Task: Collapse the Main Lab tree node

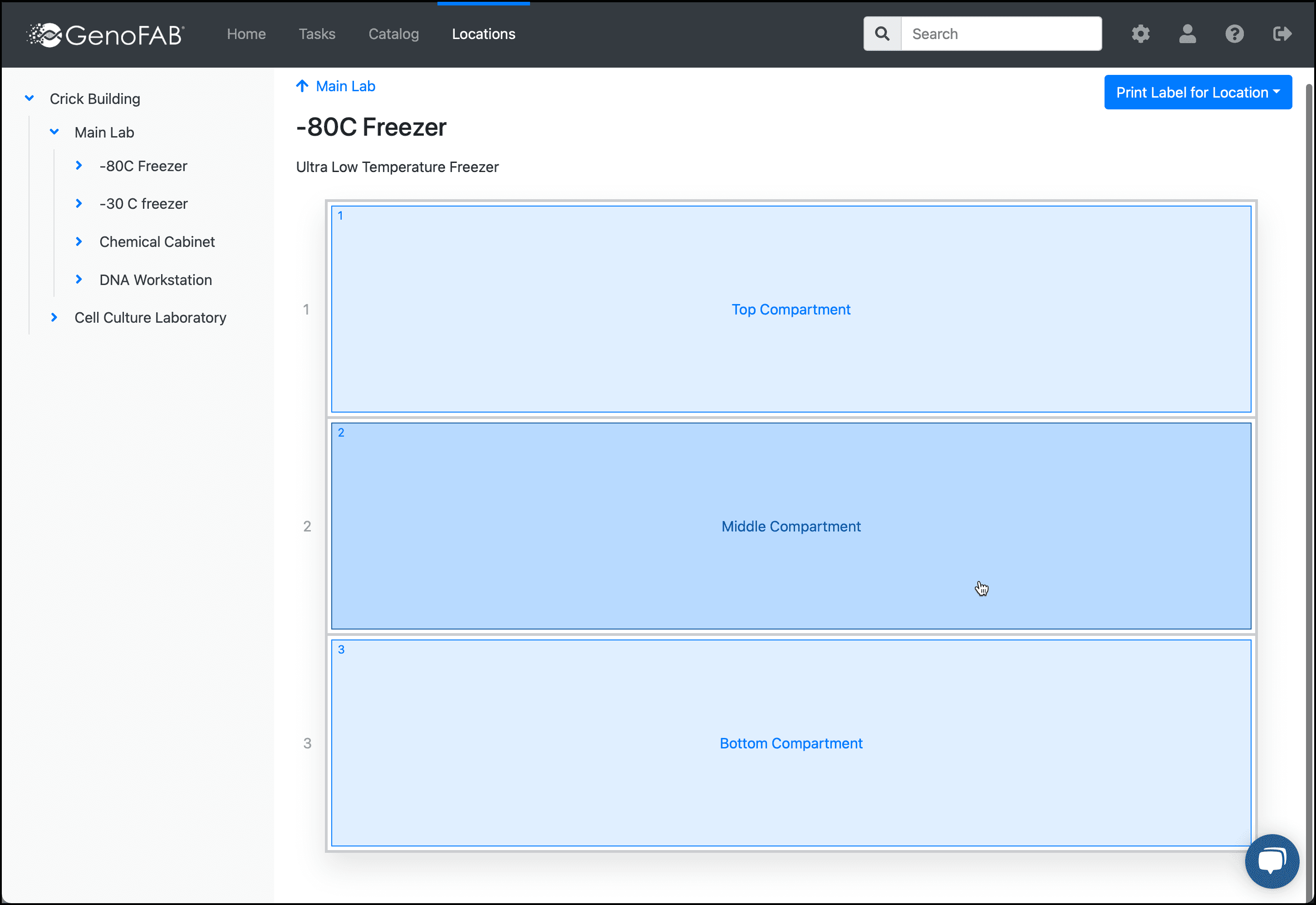Action: 54,132
